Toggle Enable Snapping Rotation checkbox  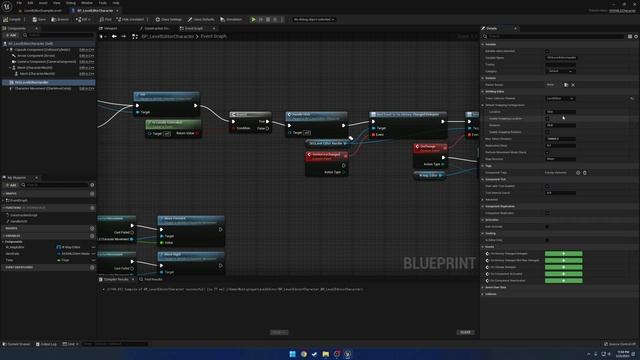[547, 132]
